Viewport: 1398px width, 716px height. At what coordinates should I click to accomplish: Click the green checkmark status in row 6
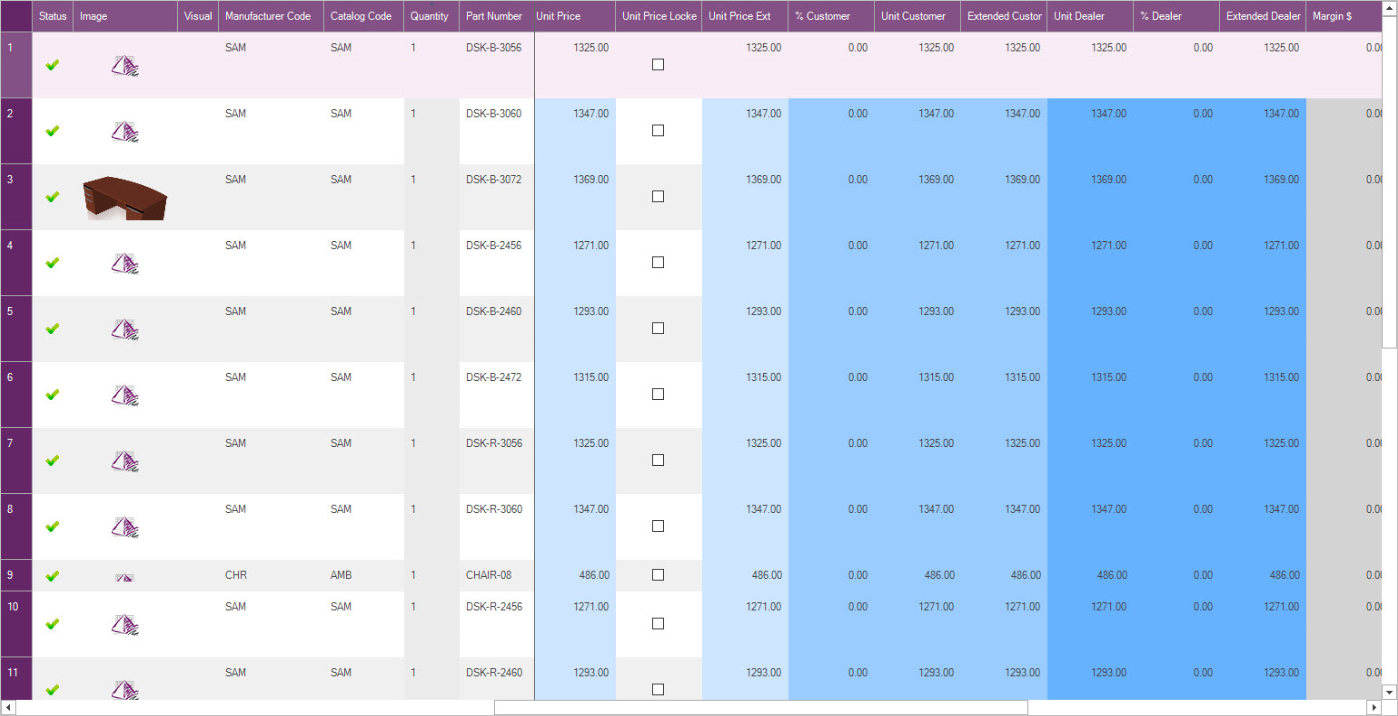tap(52, 395)
